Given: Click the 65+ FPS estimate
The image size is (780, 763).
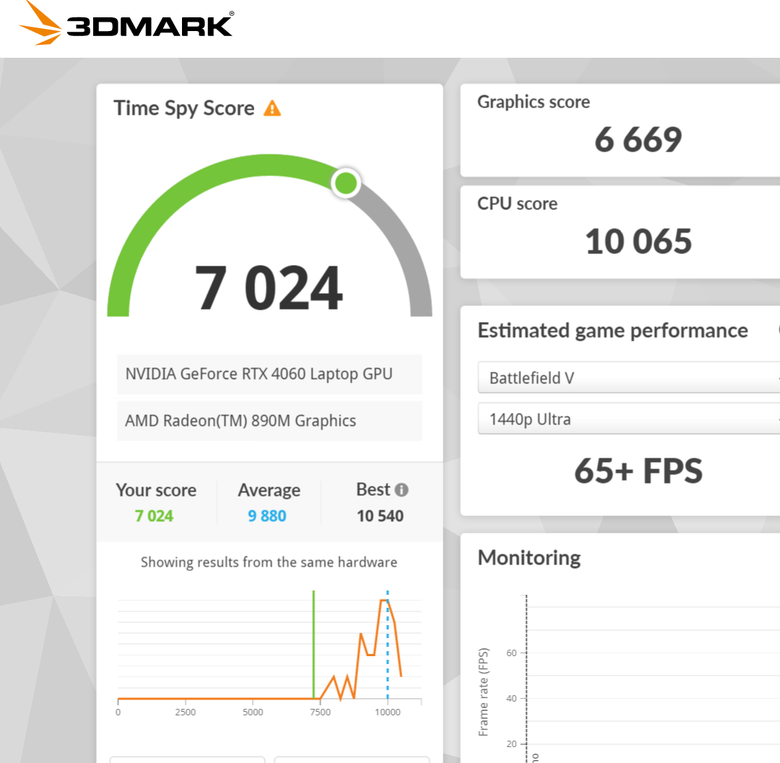Looking at the screenshot, I should 638,471.
